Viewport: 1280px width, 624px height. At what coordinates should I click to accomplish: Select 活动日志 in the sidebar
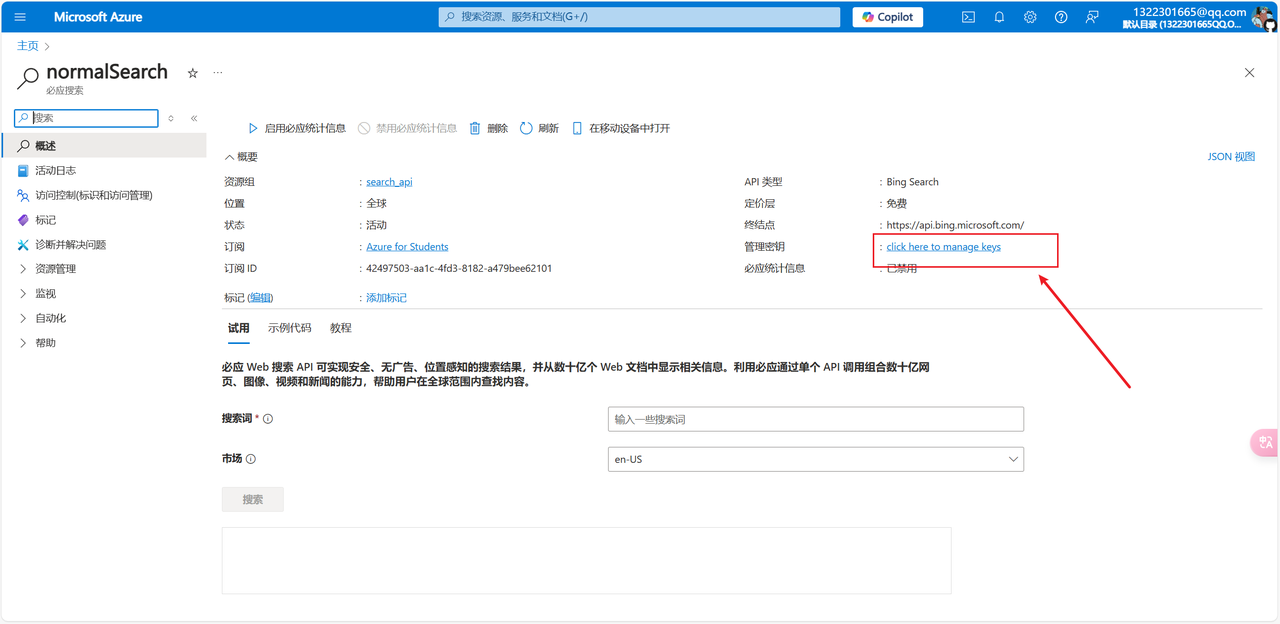(55, 171)
